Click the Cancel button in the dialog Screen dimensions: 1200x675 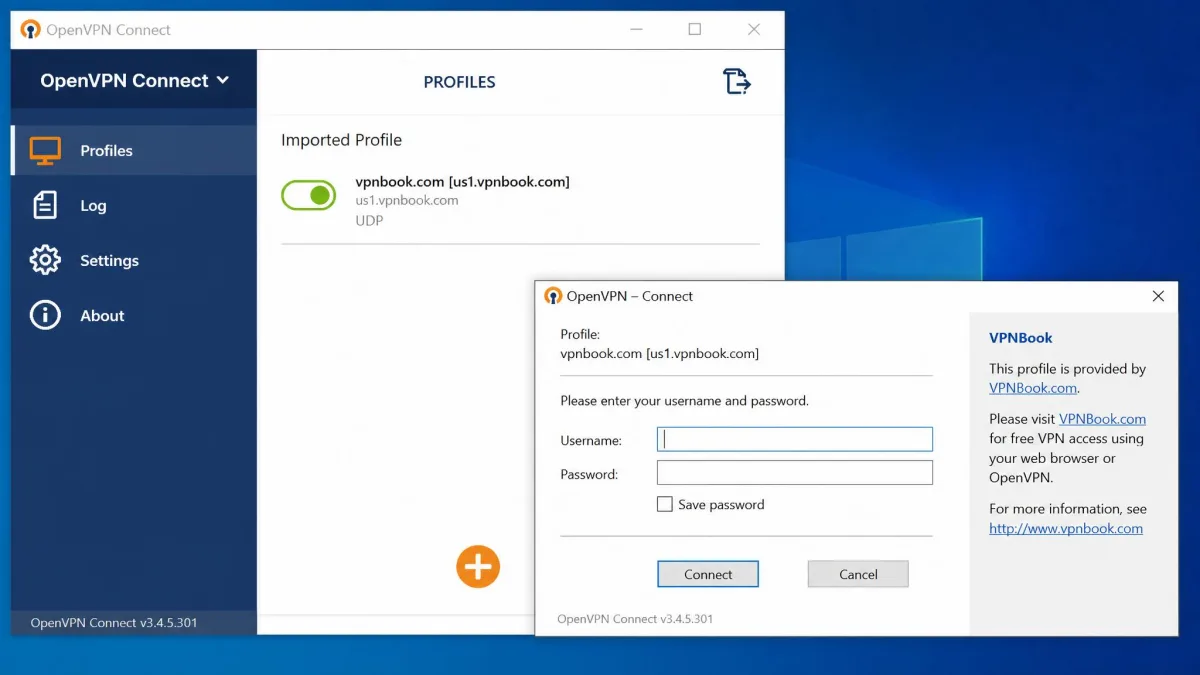click(858, 574)
